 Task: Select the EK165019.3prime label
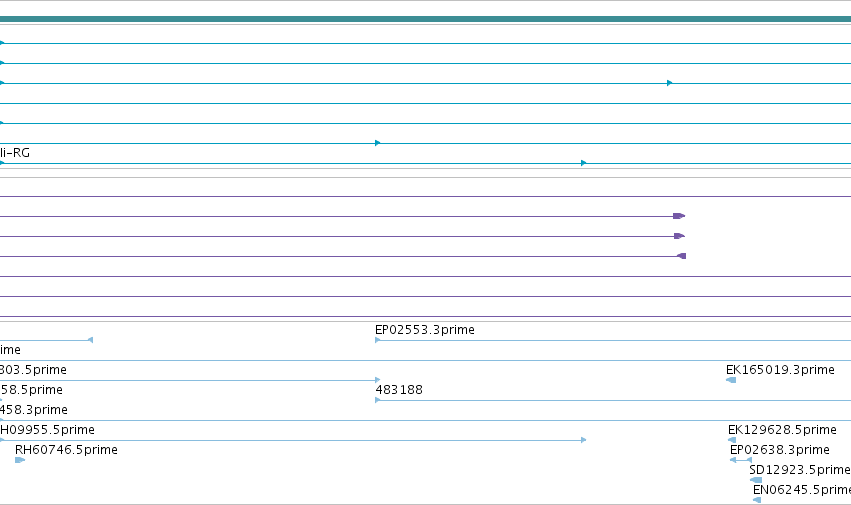click(780, 370)
